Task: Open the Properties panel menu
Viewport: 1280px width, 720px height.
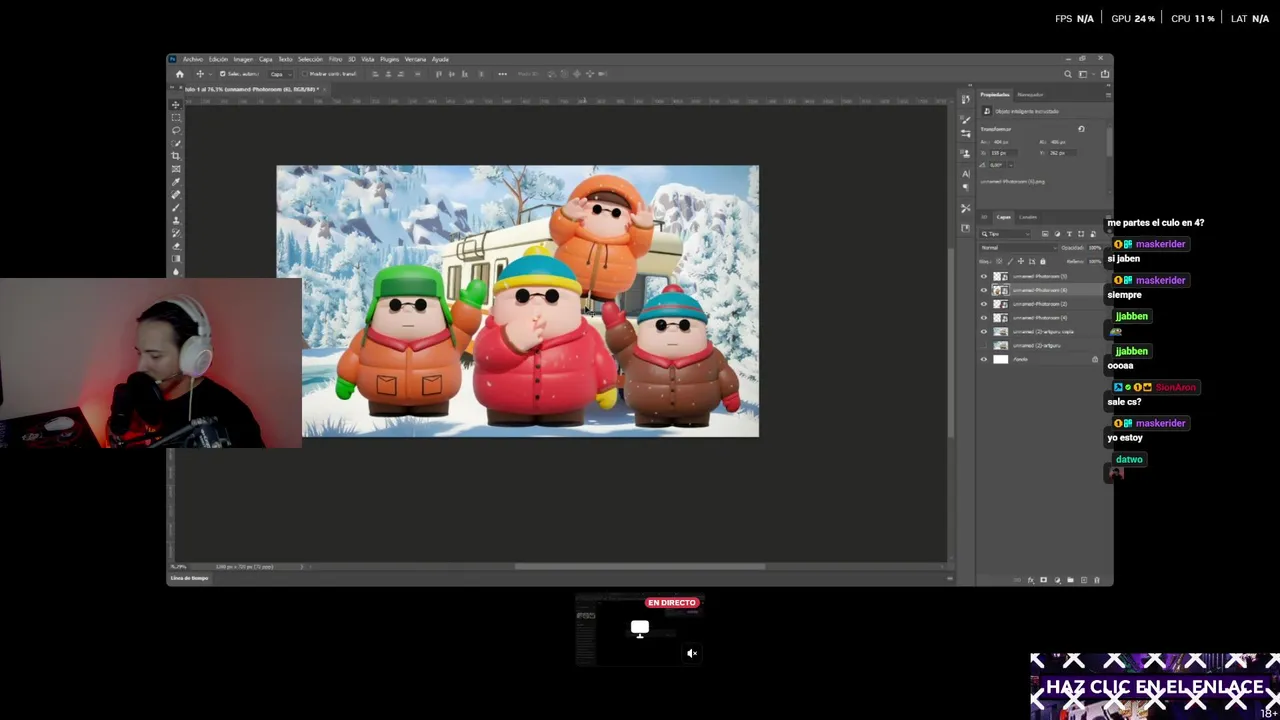Action: pyautogui.click(x=1108, y=95)
